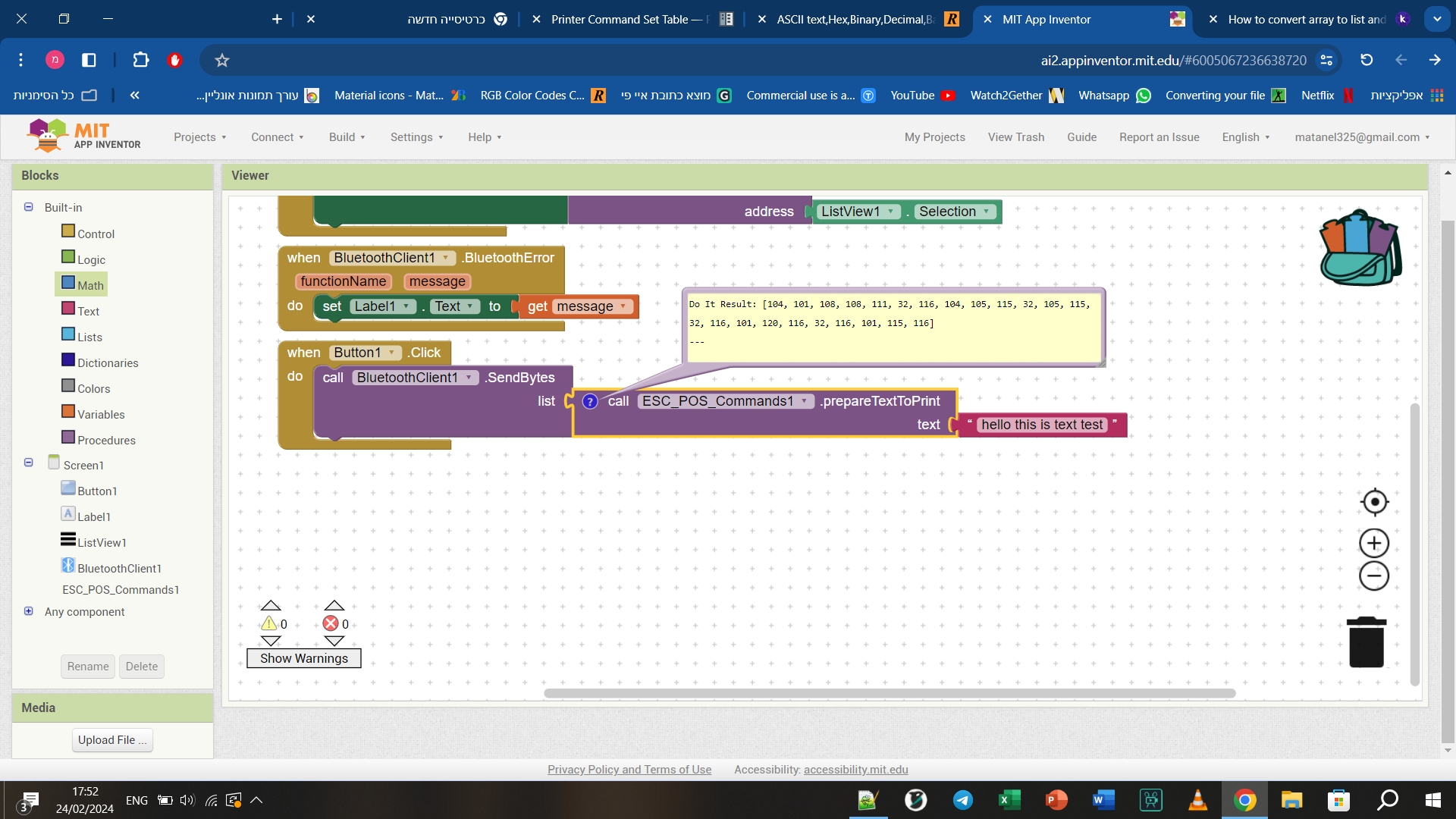Viewport: 1456px width, 819px height.
Task: Click the red error count icon
Action: (331, 623)
